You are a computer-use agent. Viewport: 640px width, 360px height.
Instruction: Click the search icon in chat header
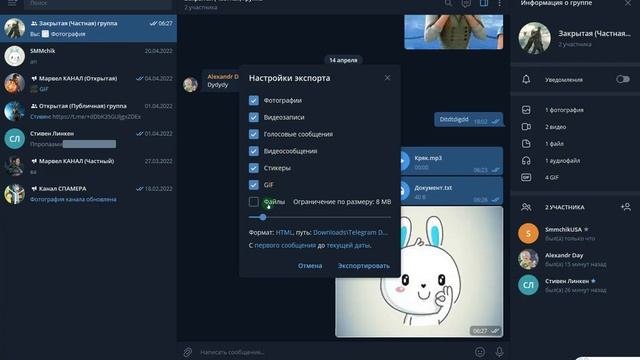448,3
